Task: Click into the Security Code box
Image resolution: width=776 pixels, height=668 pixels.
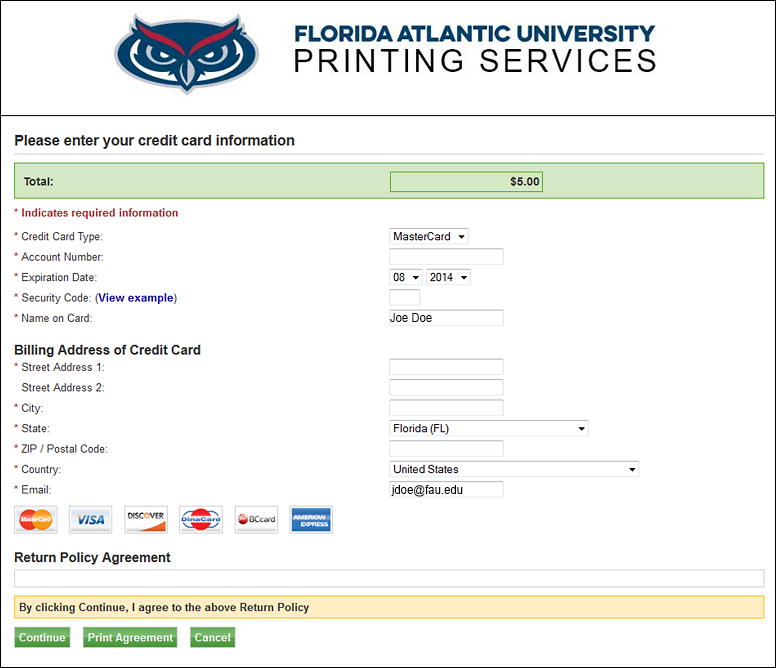Action: pyautogui.click(x=404, y=298)
